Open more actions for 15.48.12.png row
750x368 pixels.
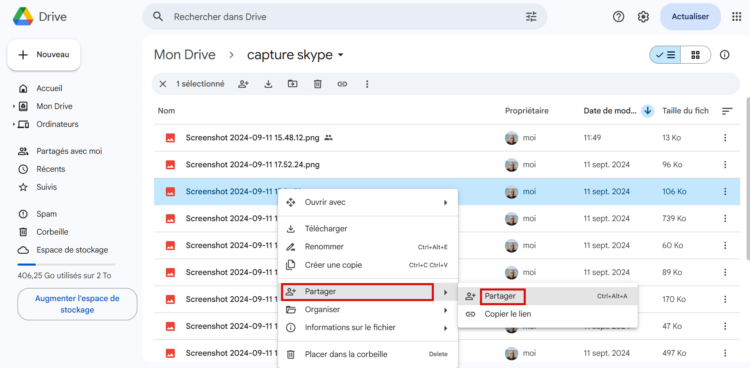tap(725, 138)
